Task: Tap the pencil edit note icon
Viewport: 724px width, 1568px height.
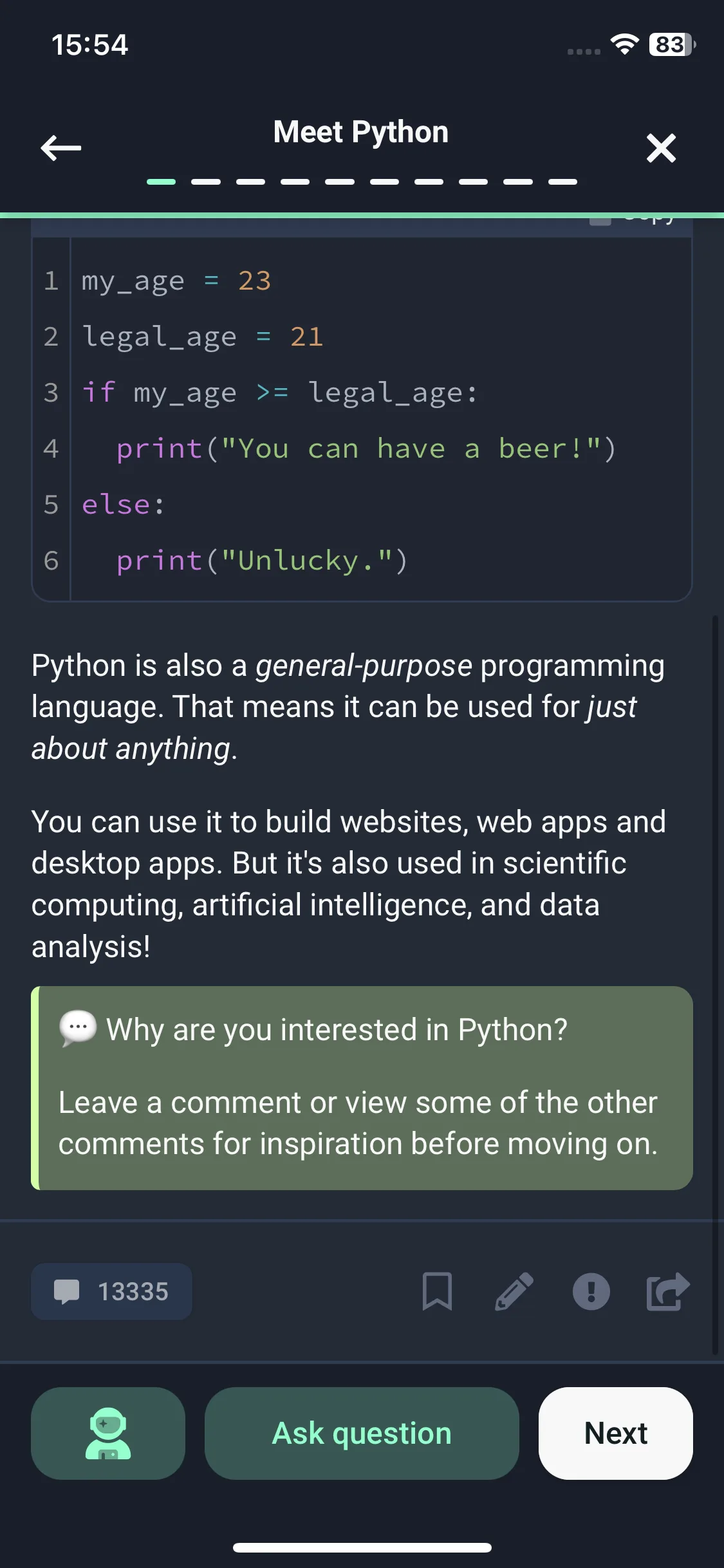Action: (514, 1291)
